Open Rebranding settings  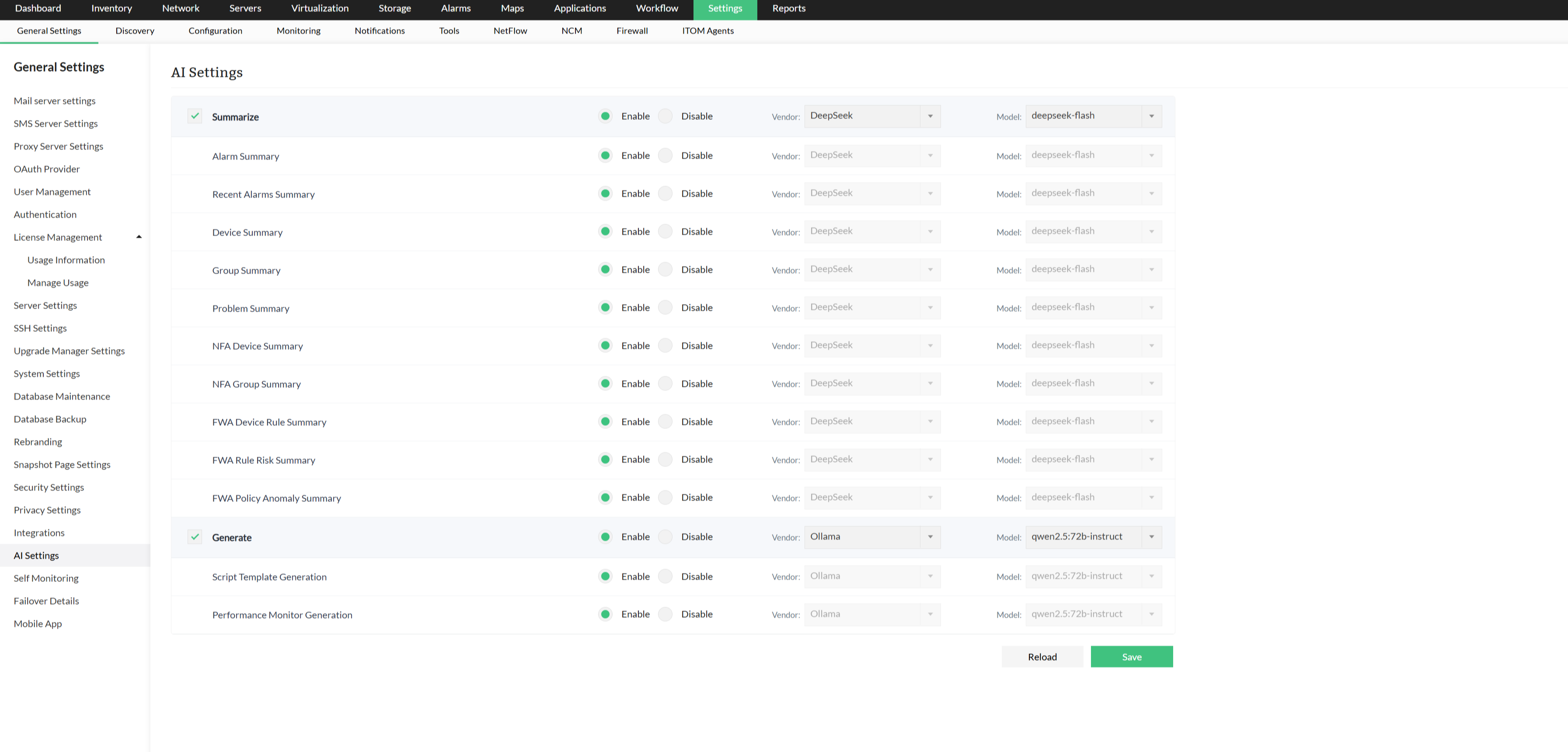click(38, 442)
